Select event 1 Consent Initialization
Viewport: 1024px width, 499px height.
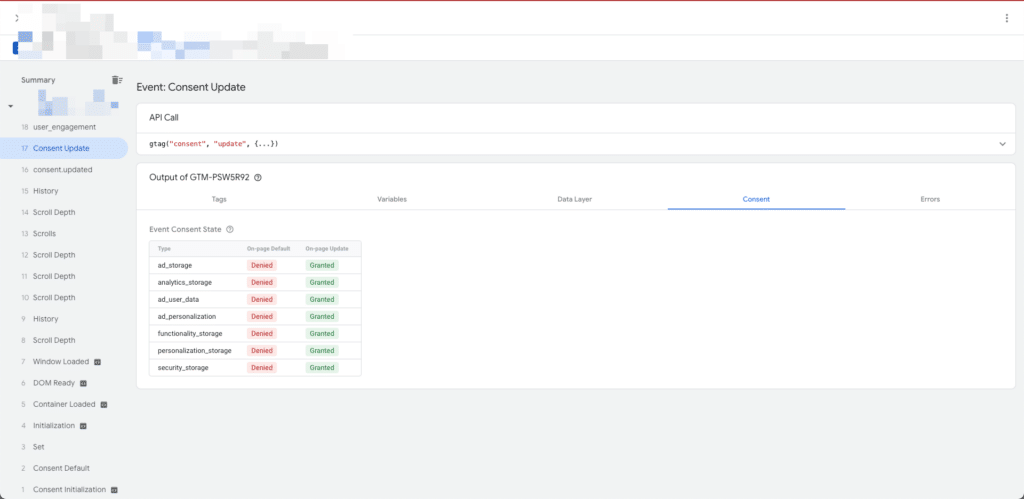[64, 490]
